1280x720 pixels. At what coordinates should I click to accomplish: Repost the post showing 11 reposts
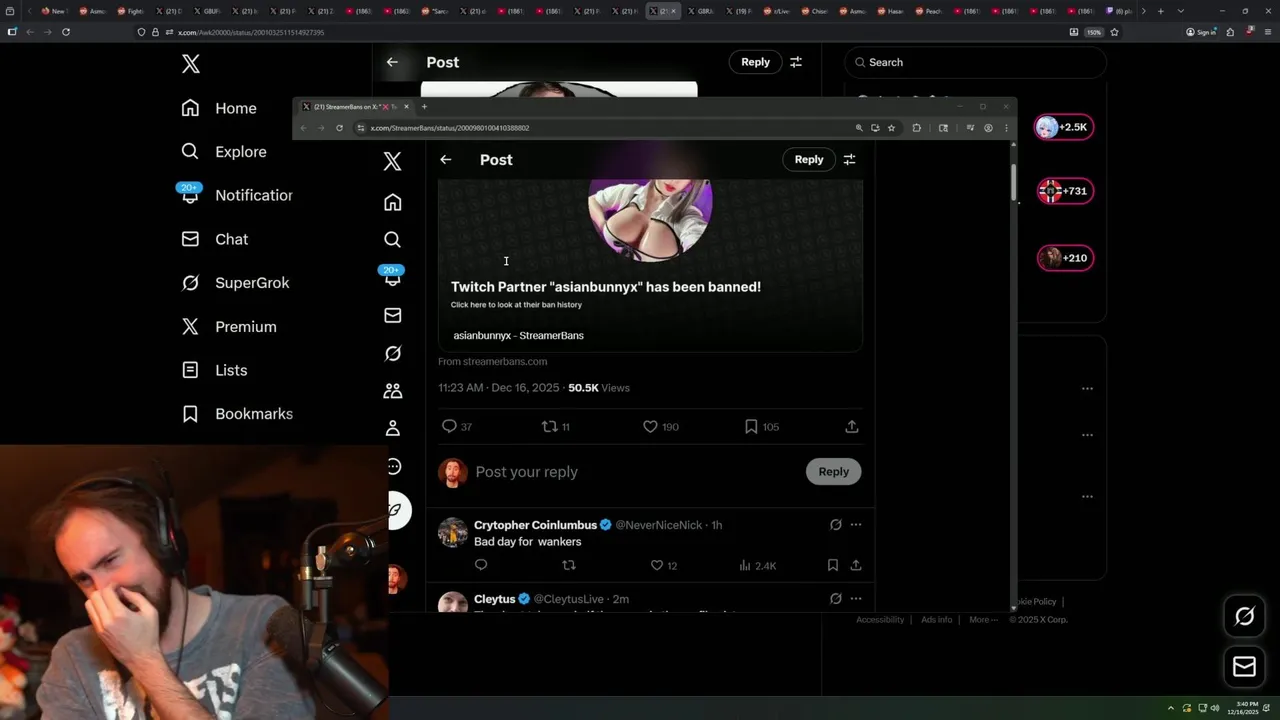coord(555,427)
